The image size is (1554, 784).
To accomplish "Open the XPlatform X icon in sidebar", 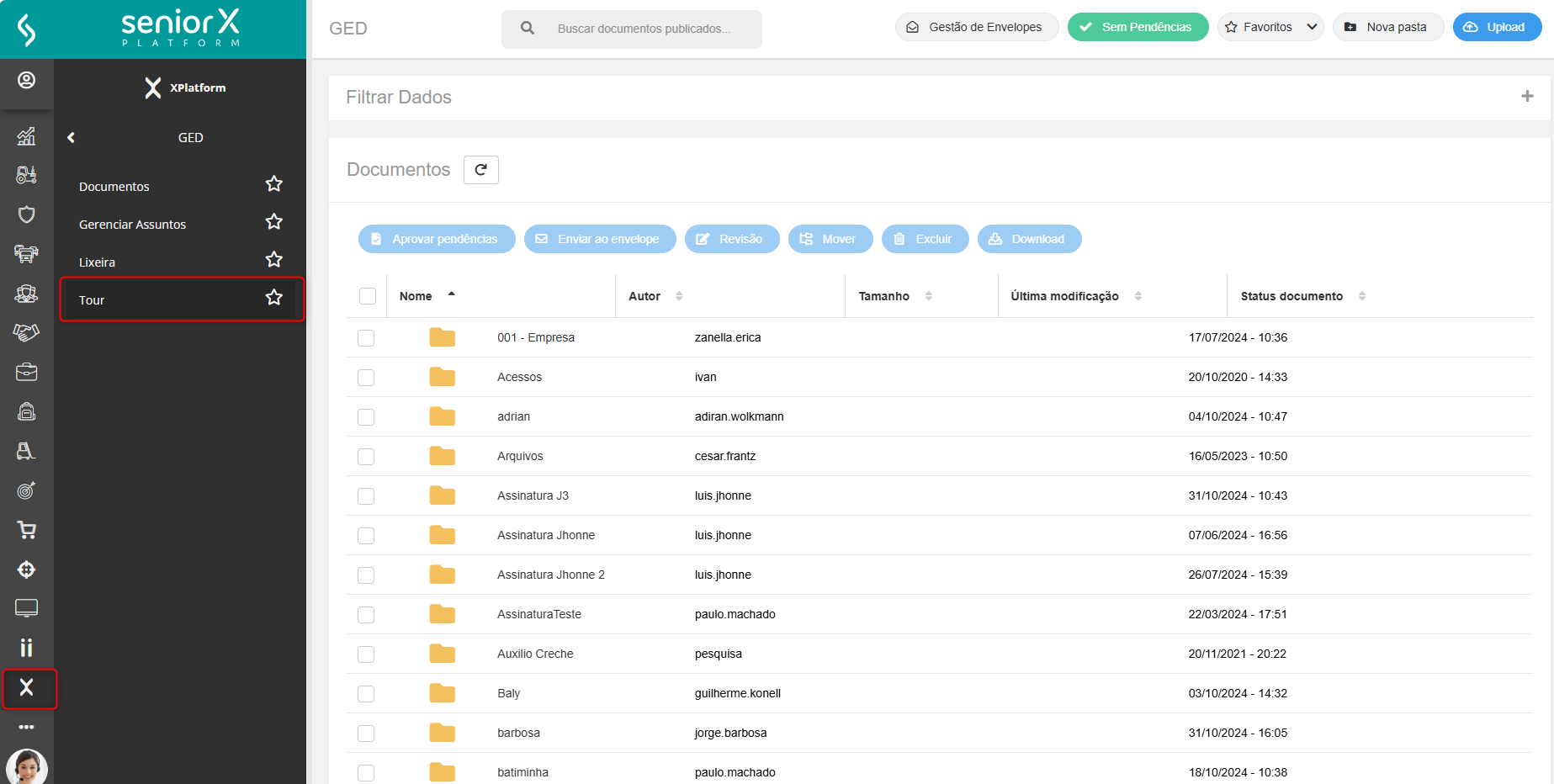I will [27, 688].
